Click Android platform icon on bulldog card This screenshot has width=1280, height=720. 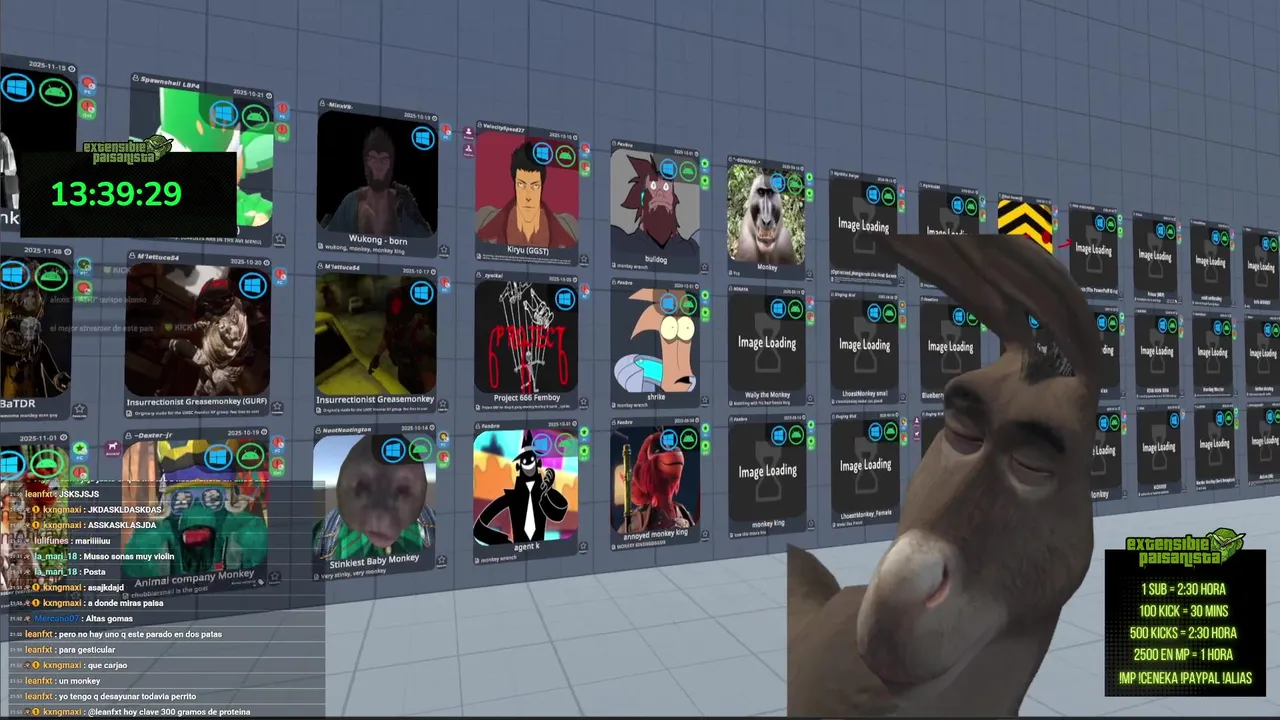[x=688, y=171]
